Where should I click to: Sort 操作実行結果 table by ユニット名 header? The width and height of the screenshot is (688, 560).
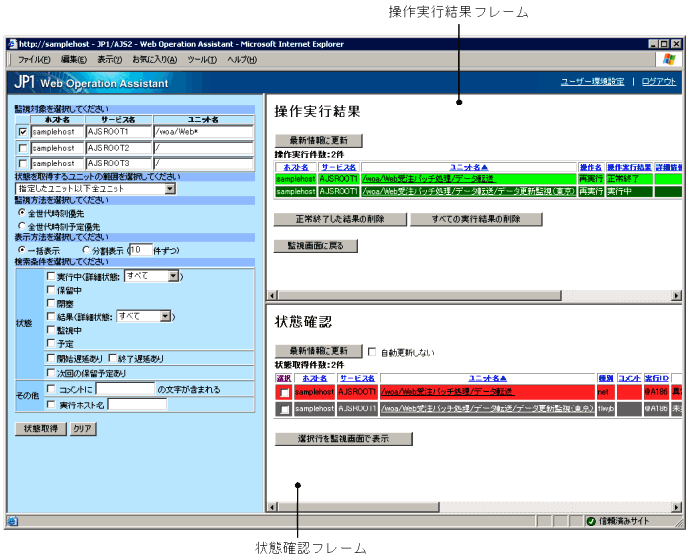[x=469, y=167]
